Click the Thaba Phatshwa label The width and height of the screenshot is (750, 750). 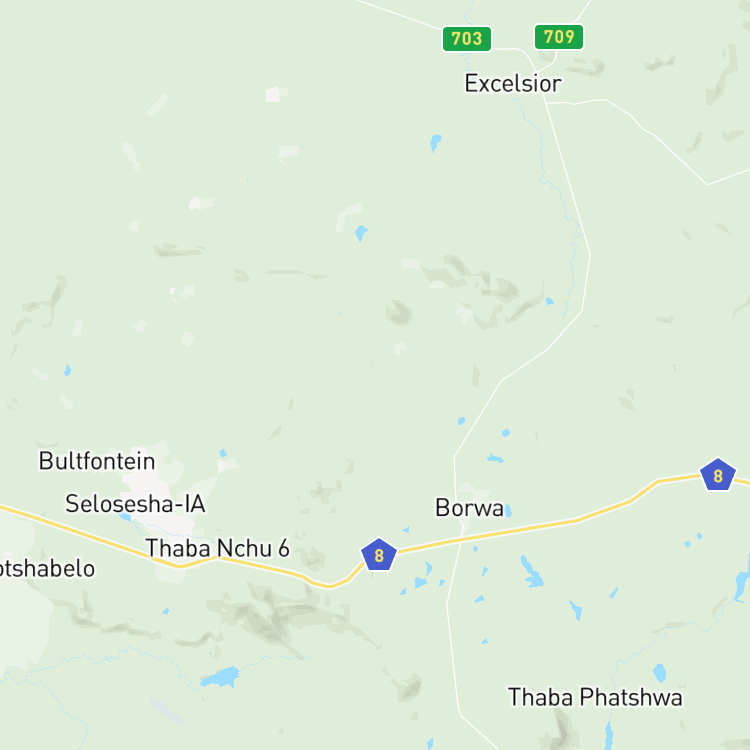[x=595, y=697]
